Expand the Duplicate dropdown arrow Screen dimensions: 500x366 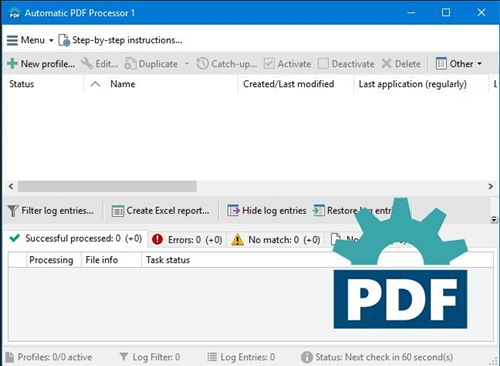187,63
